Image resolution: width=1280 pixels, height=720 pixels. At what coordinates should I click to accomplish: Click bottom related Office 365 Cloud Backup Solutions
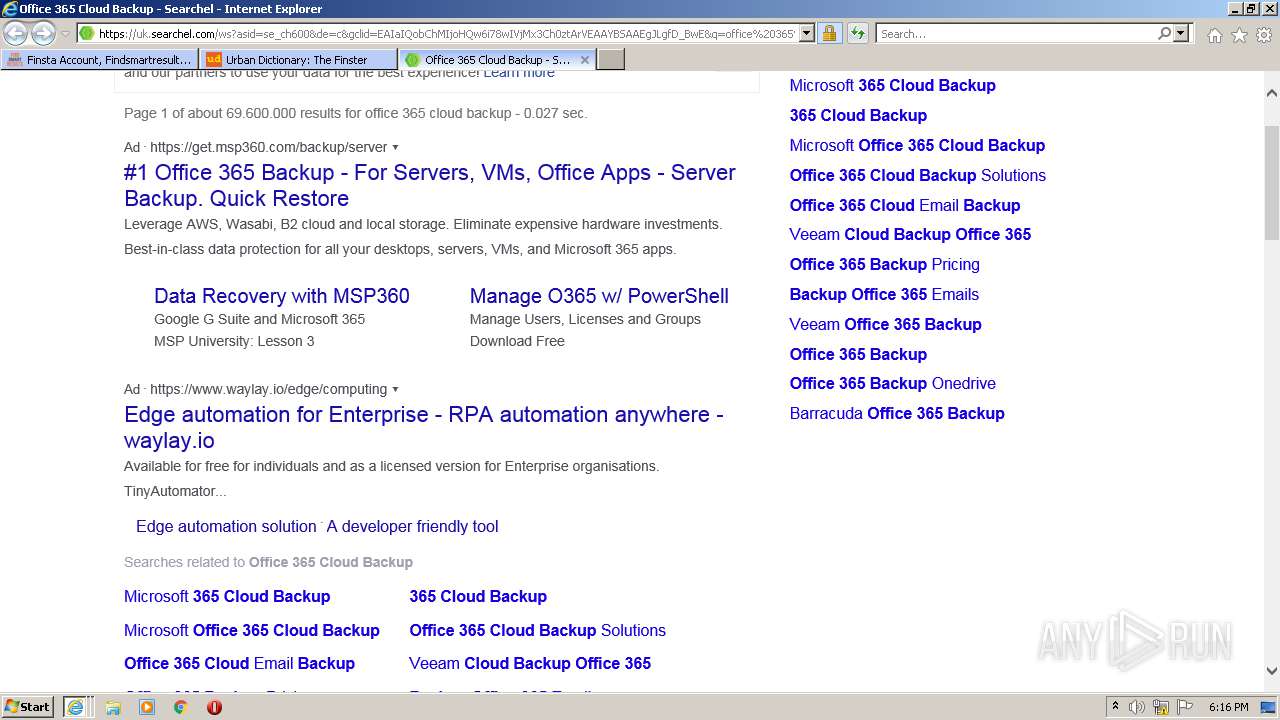537,630
